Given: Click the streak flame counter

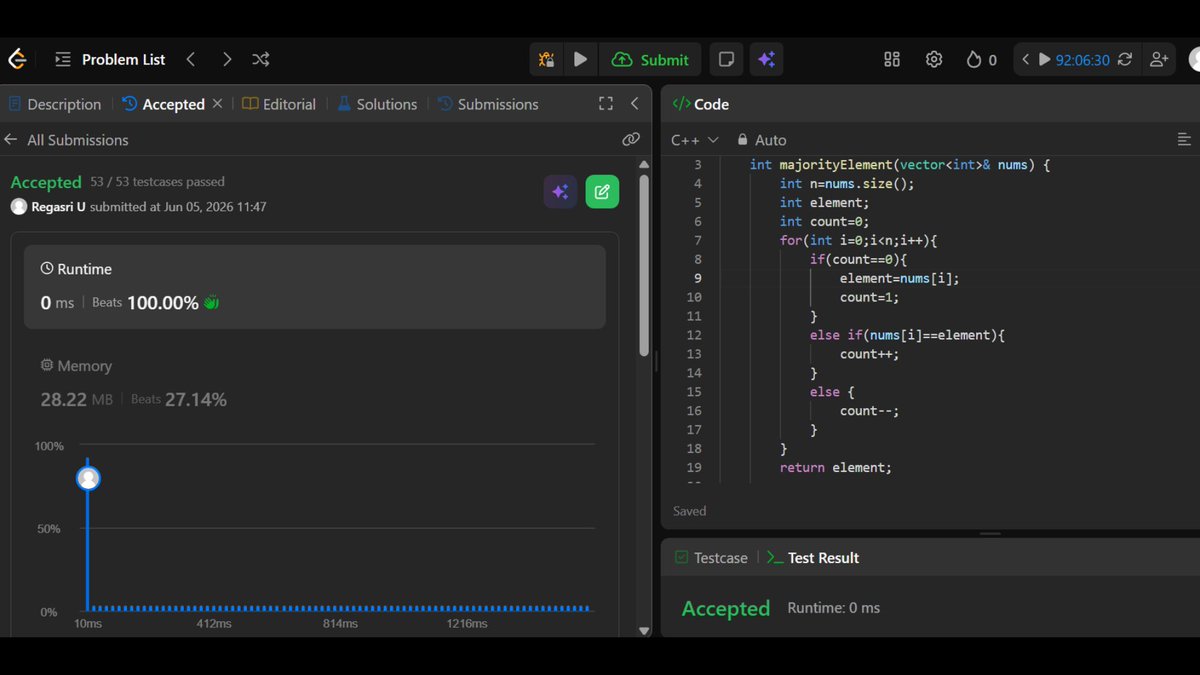Looking at the screenshot, I should 981,60.
